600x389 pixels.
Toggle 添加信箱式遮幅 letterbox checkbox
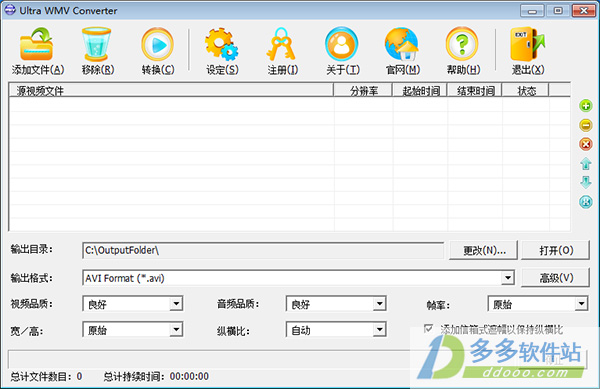click(x=429, y=328)
